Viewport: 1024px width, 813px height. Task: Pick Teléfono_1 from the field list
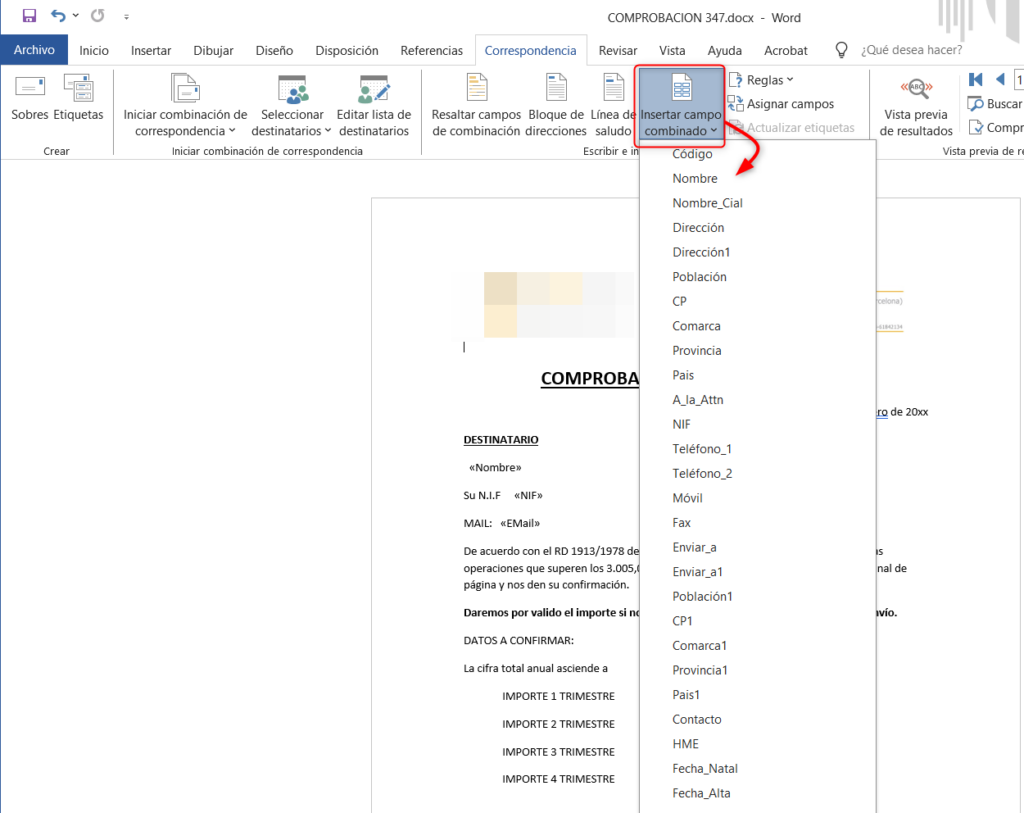click(x=702, y=449)
